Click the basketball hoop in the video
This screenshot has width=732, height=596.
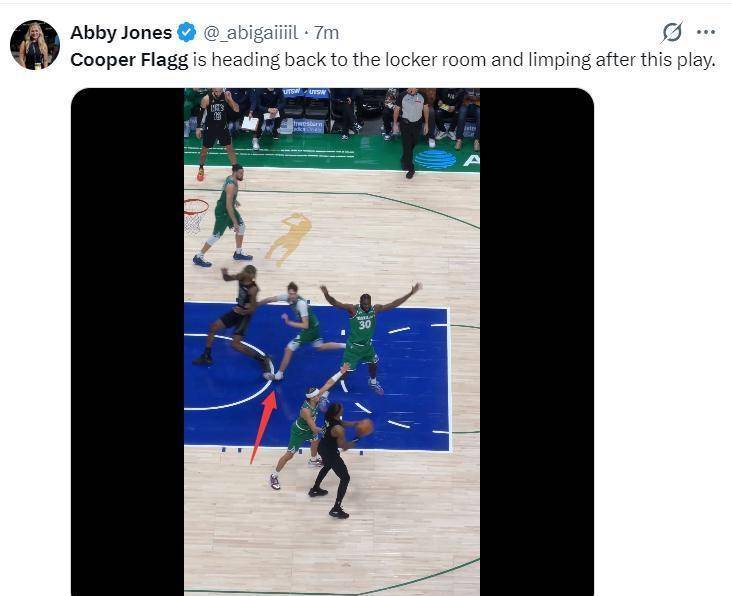coord(195,216)
